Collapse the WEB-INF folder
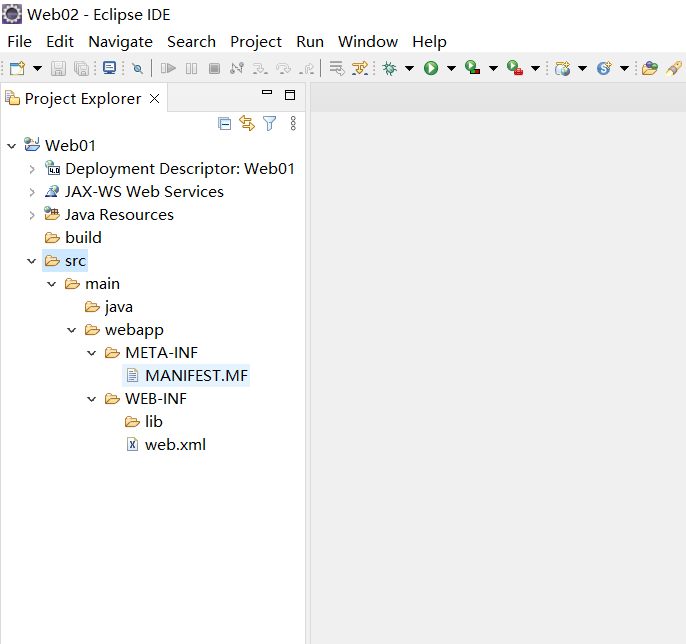686x644 pixels. tap(91, 399)
